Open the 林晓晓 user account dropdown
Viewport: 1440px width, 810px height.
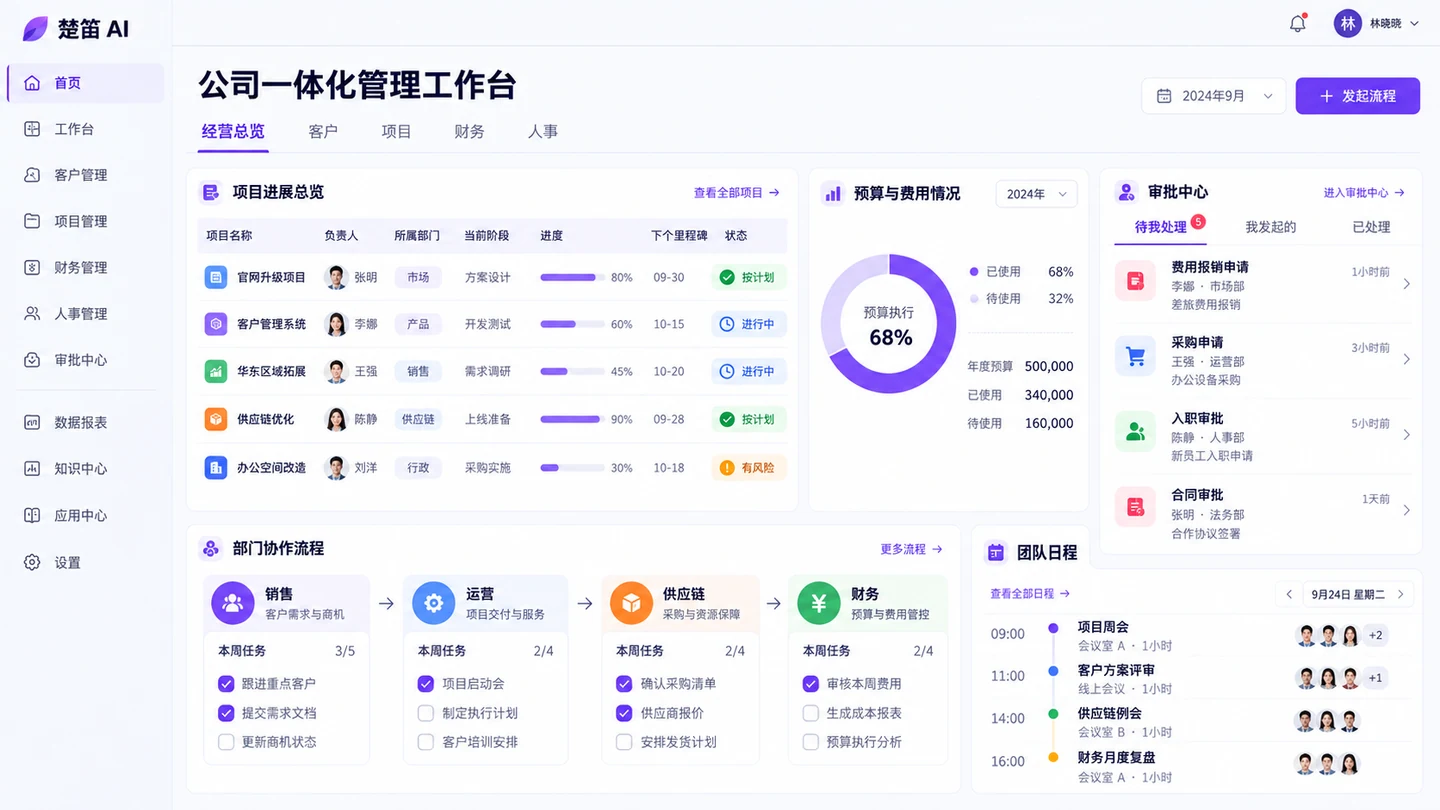(1377, 23)
